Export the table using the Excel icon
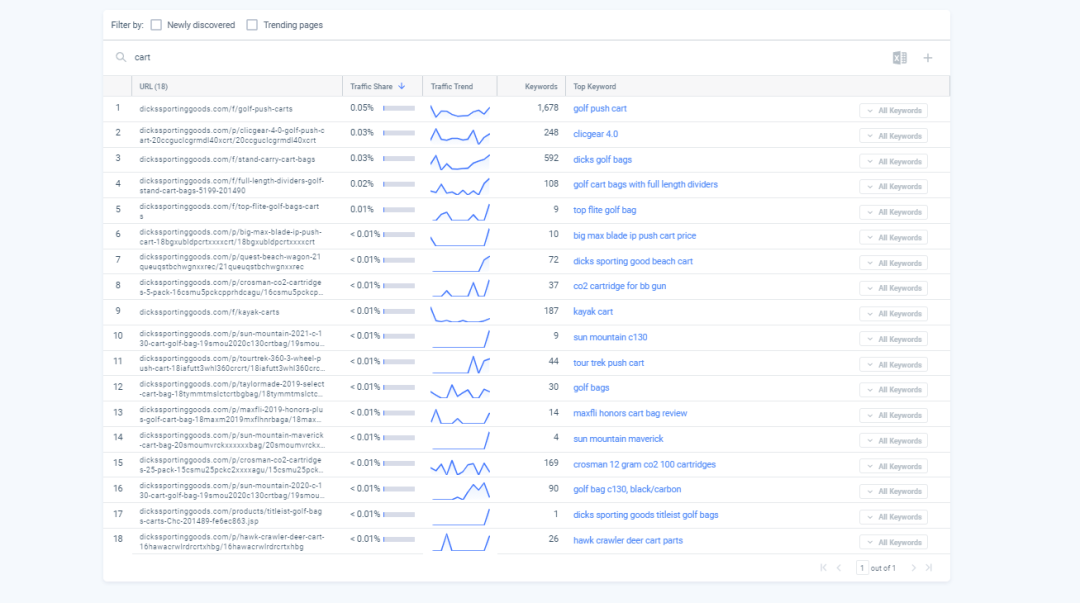1080x603 pixels. 899,58
